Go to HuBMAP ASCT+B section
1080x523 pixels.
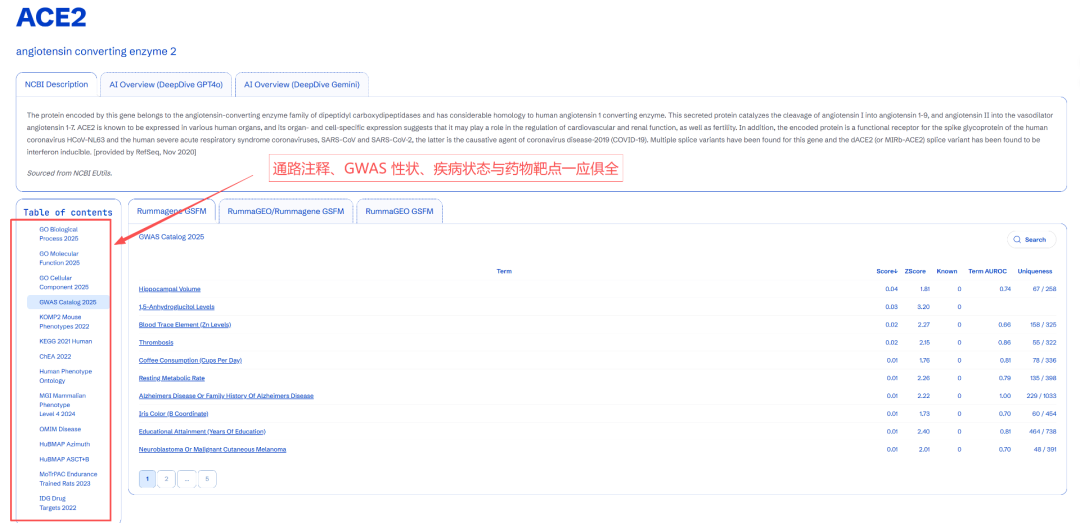(64, 459)
